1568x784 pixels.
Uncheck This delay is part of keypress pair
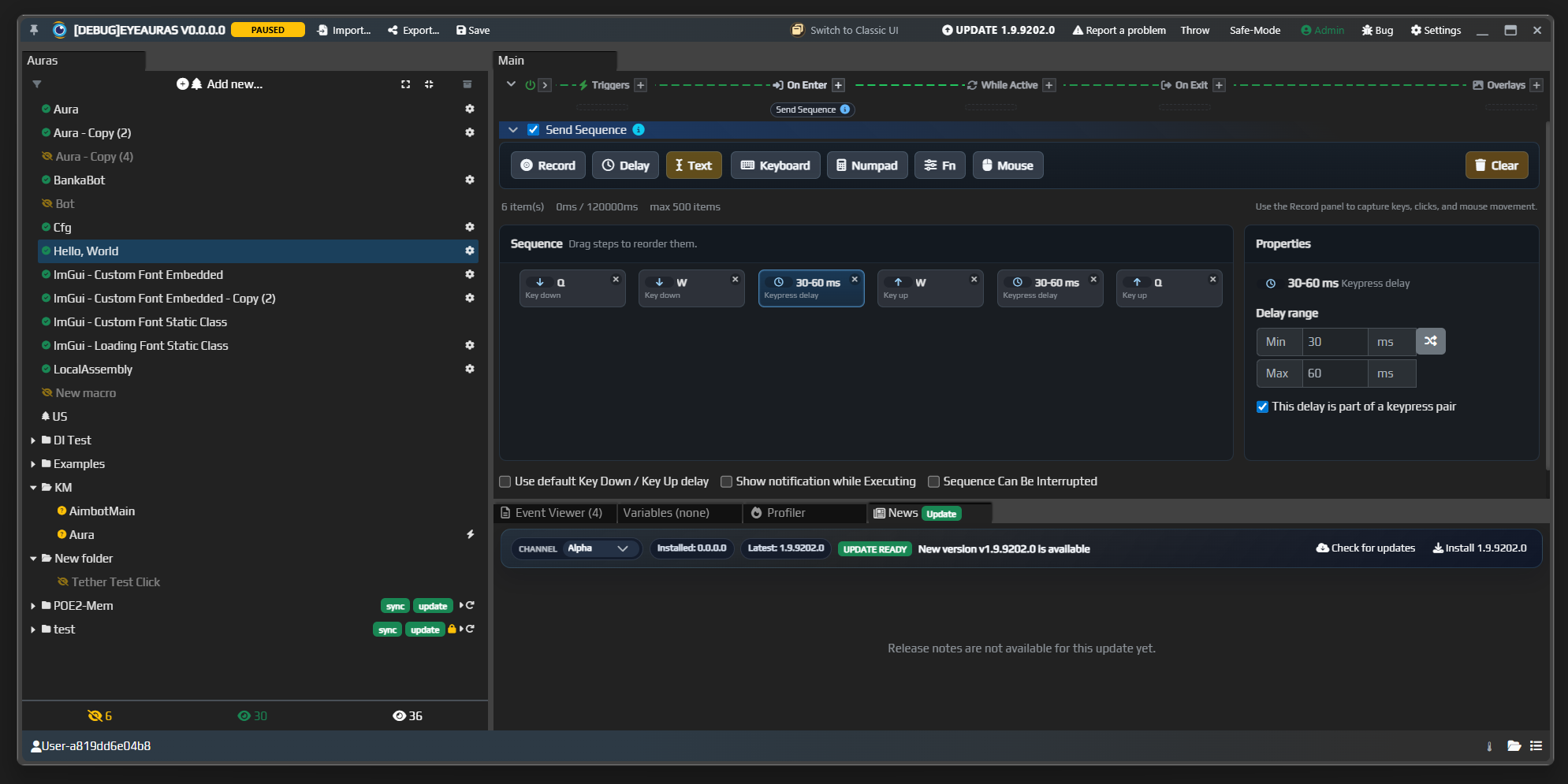point(1263,407)
